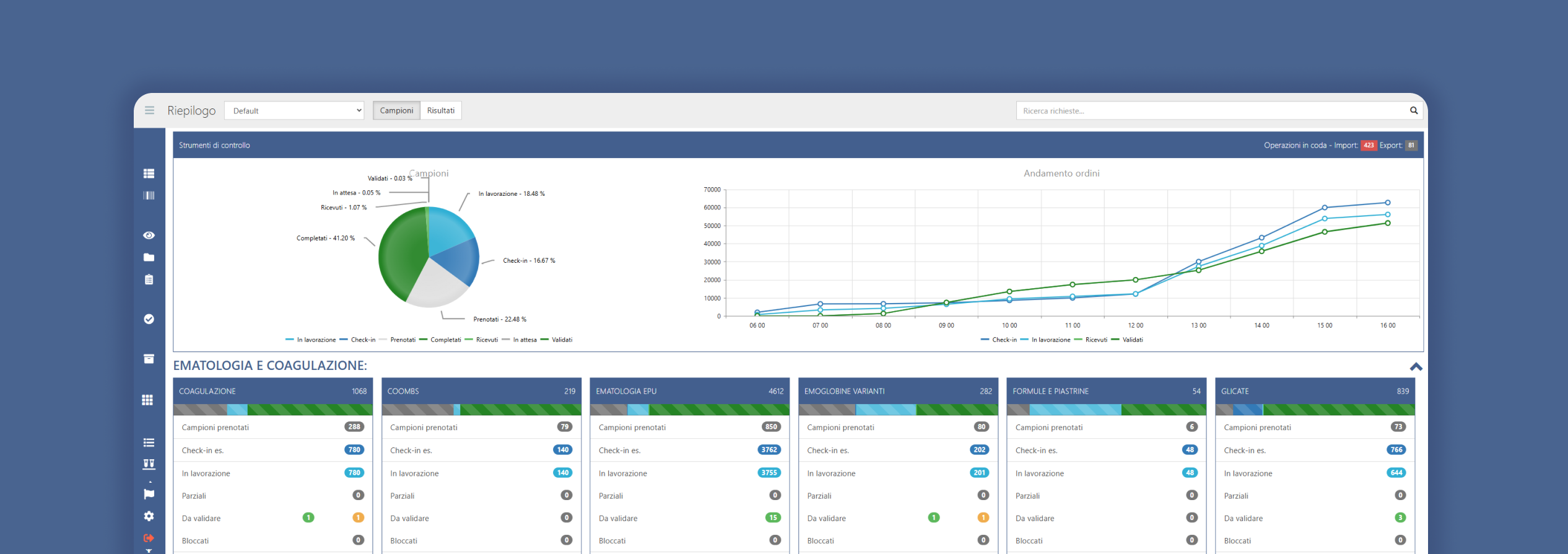Screen dimensions: 1568x554
Task: Click the Export queue badge 81
Action: click(x=1411, y=146)
